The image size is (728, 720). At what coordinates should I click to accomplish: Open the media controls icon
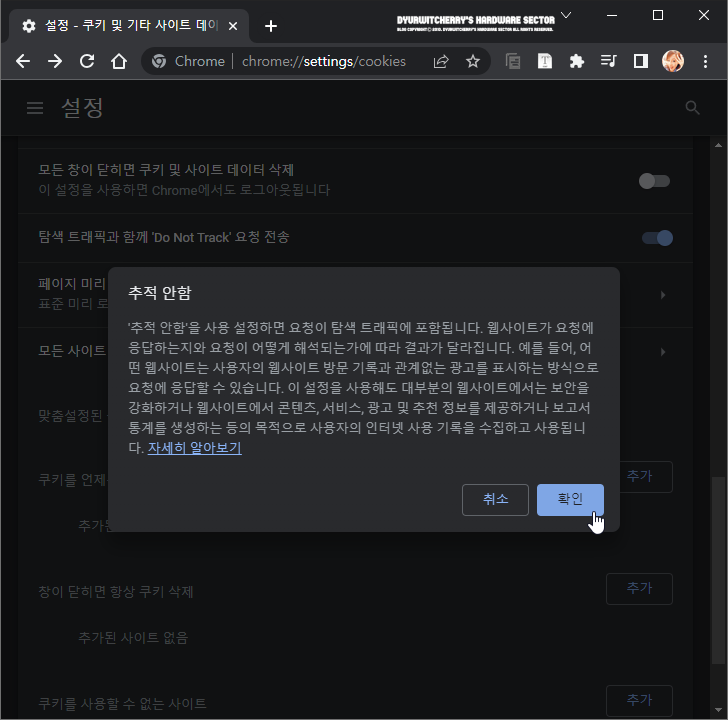pyautogui.click(x=609, y=61)
